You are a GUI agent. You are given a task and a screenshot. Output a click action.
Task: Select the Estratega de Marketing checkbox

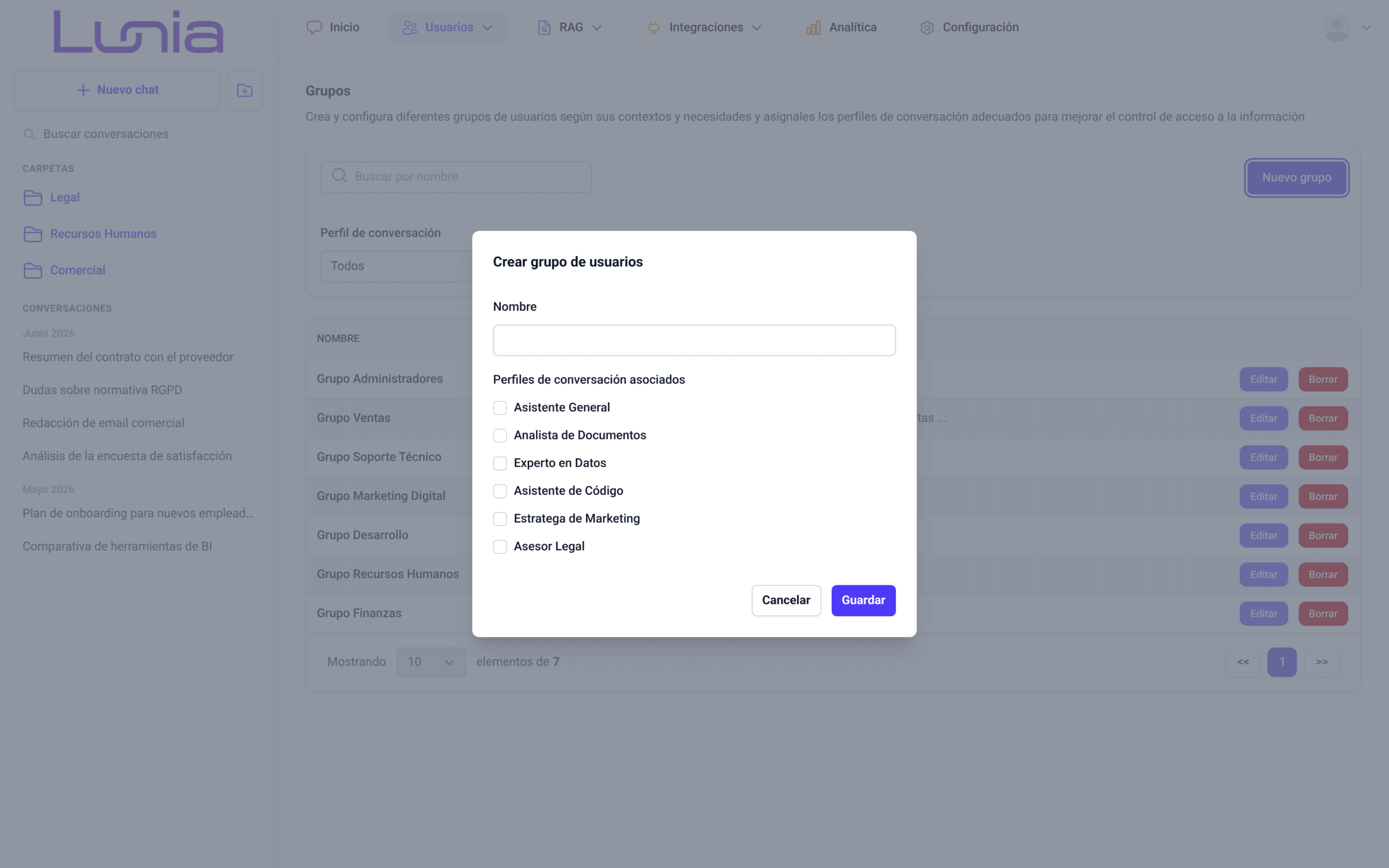tap(500, 519)
